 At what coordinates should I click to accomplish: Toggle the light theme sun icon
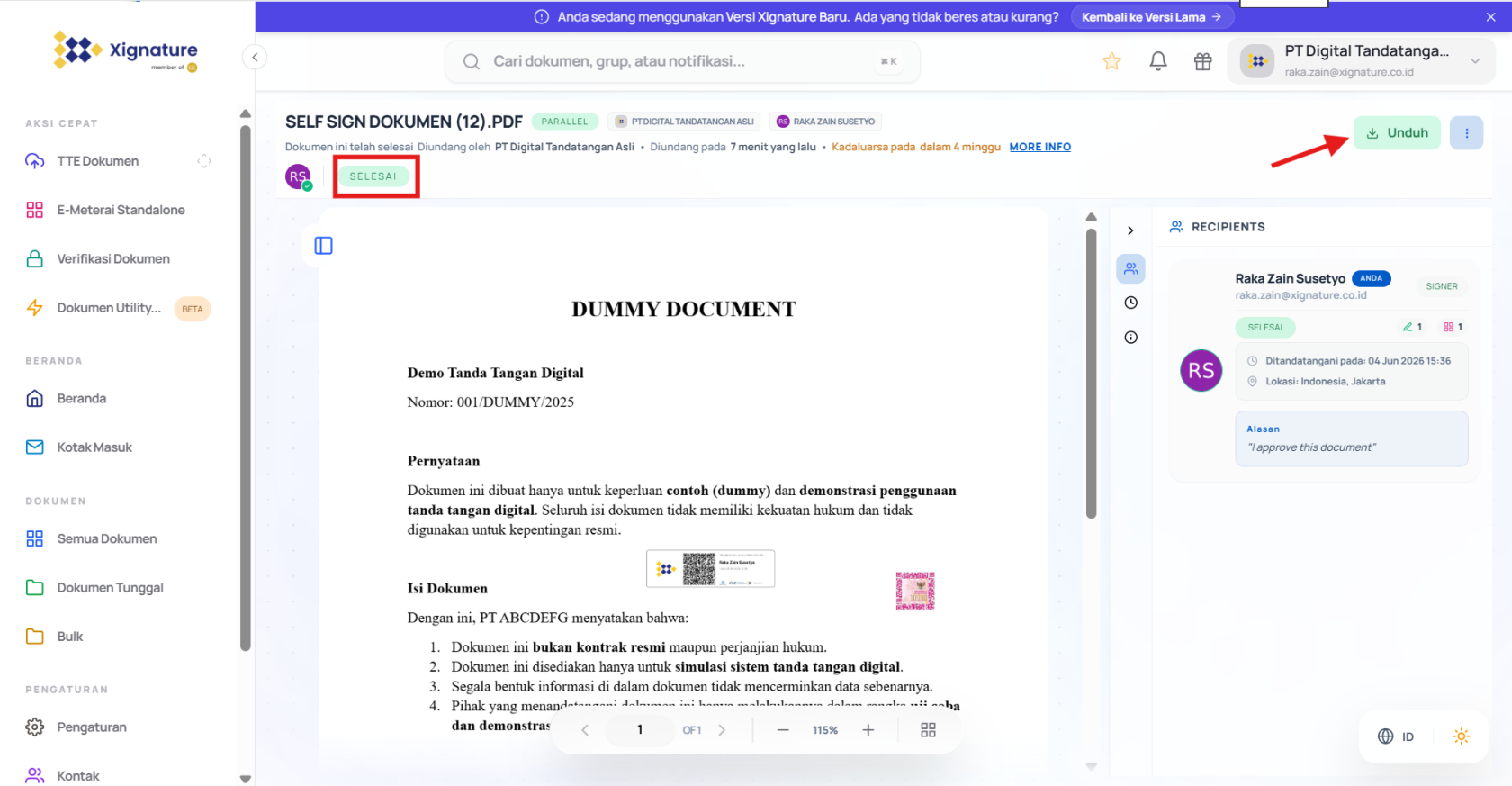(x=1462, y=736)
